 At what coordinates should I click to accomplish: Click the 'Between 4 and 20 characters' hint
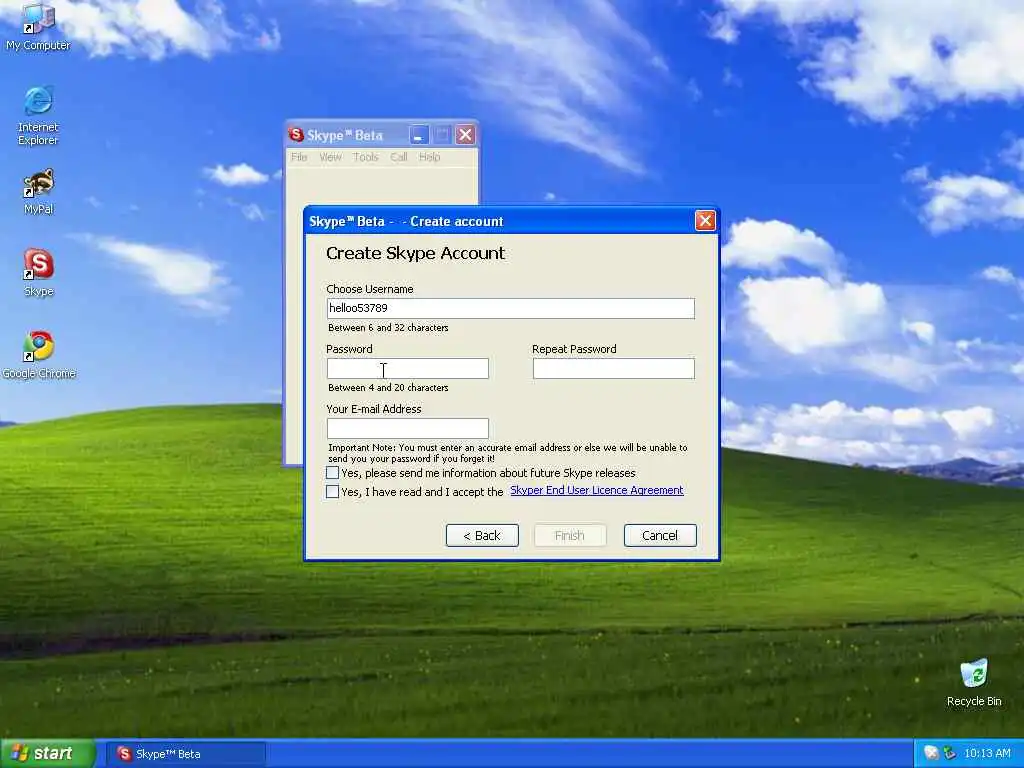[388, 388]
